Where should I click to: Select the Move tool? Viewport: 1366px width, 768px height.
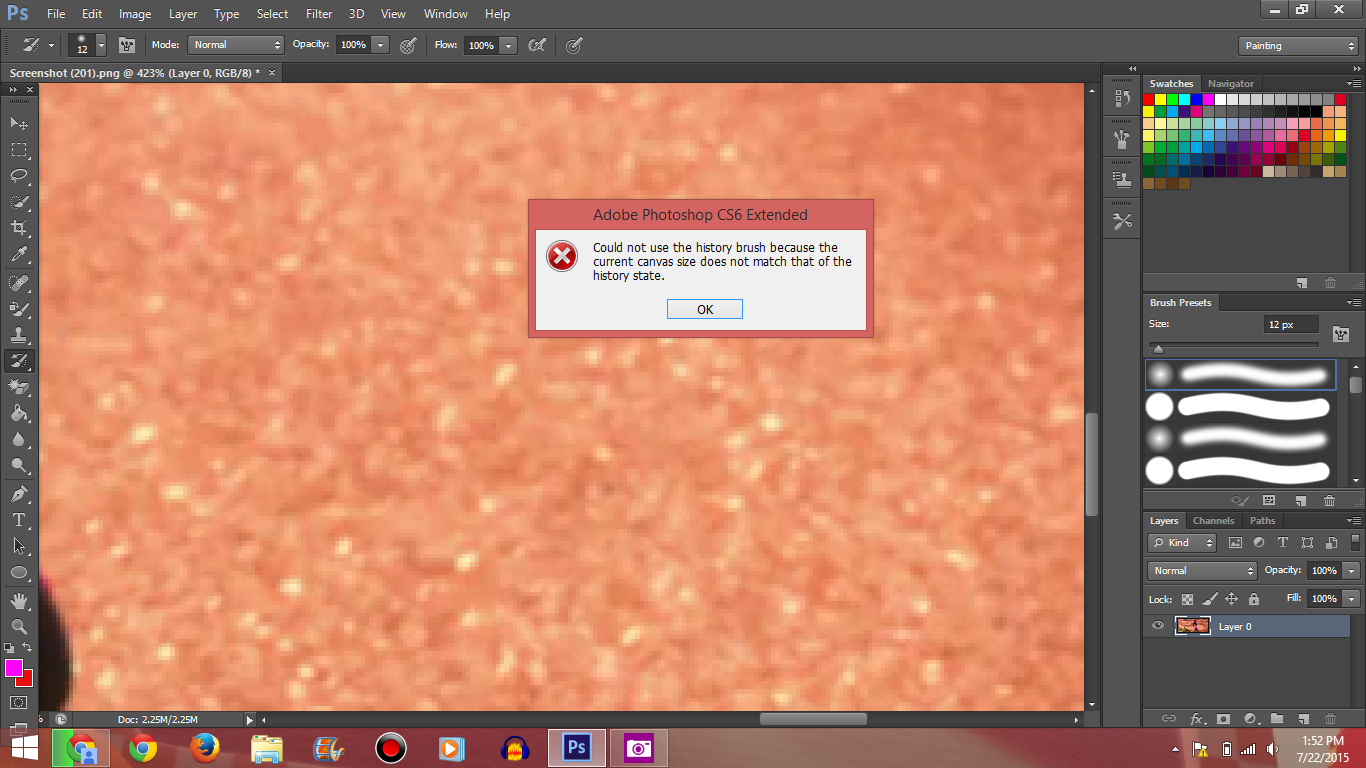(19, 123)
